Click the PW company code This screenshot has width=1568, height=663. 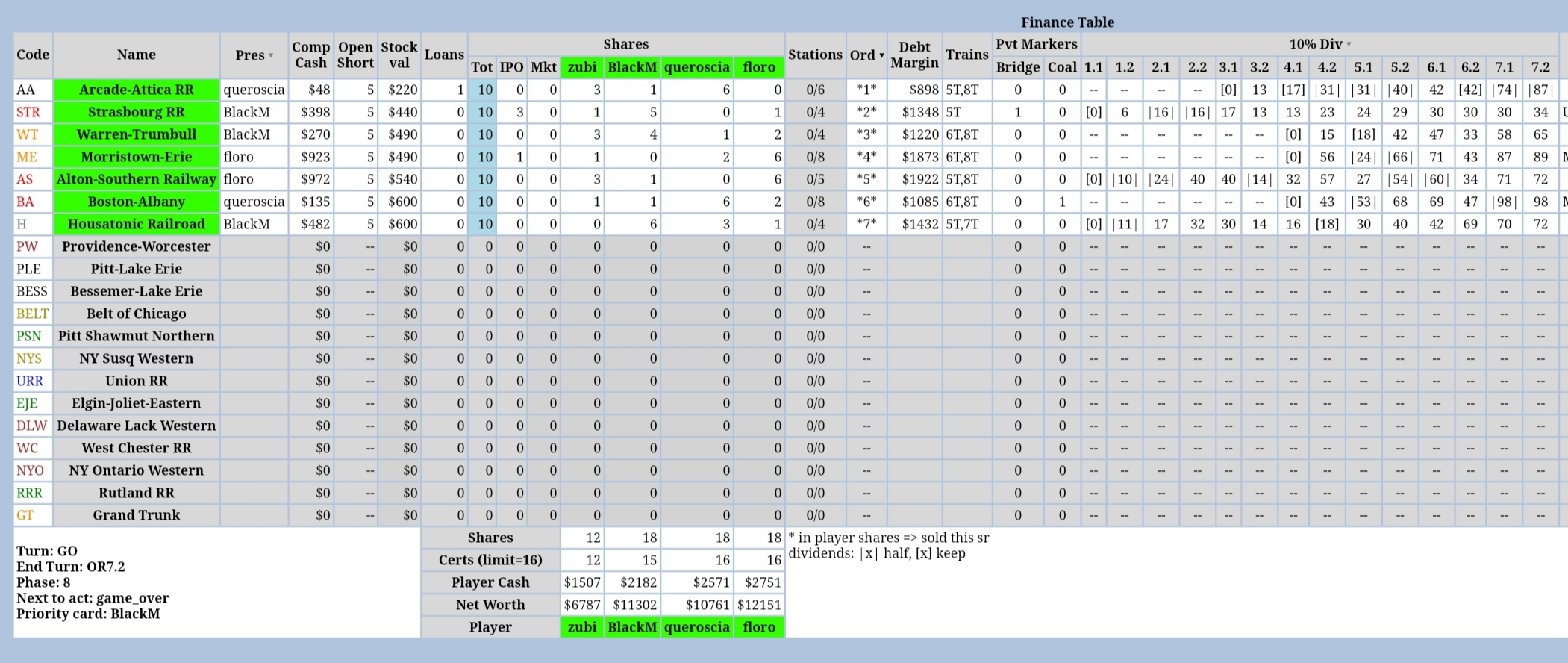(x=27, y=246)
